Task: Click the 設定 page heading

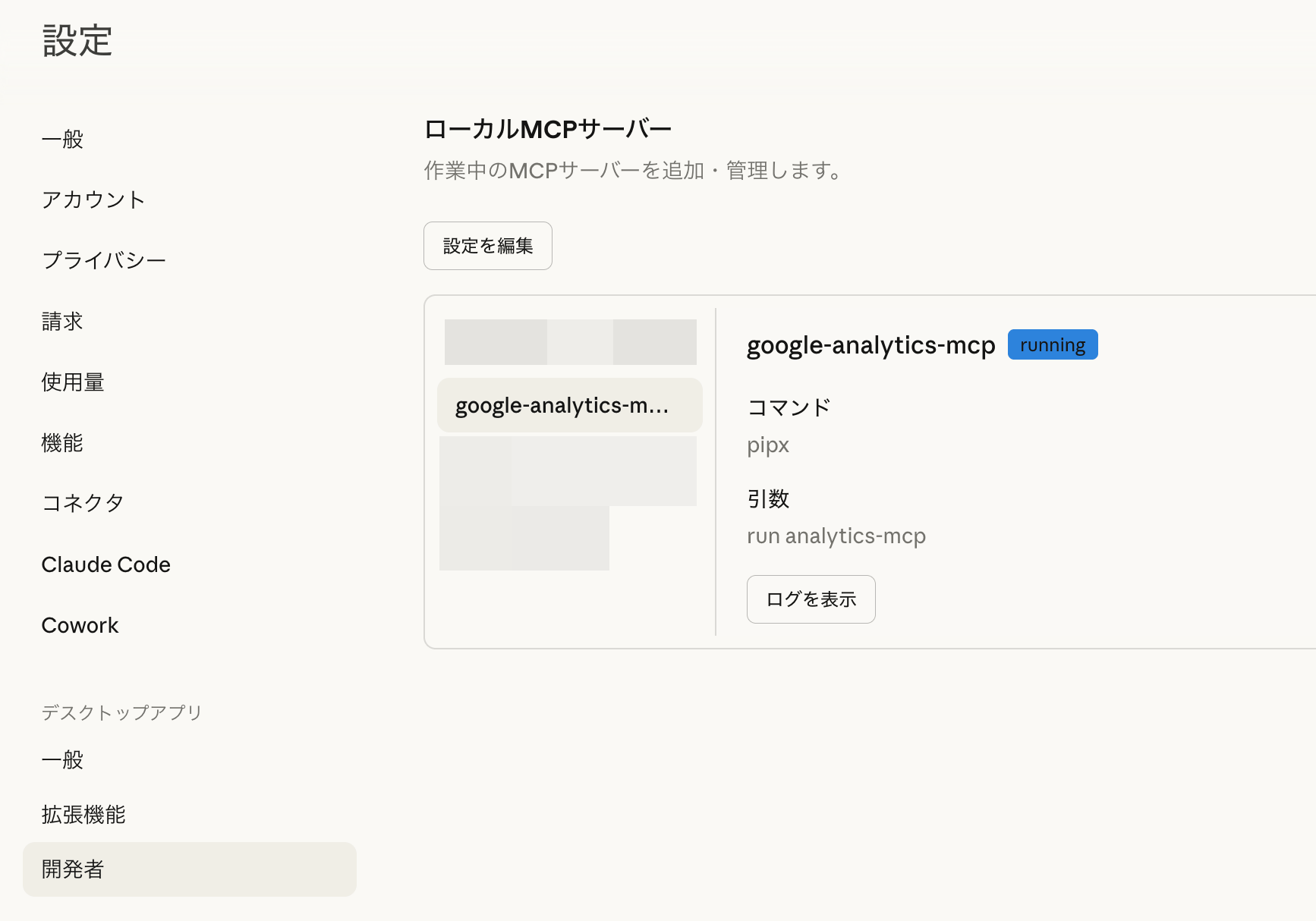Action: tap(77, 41)
